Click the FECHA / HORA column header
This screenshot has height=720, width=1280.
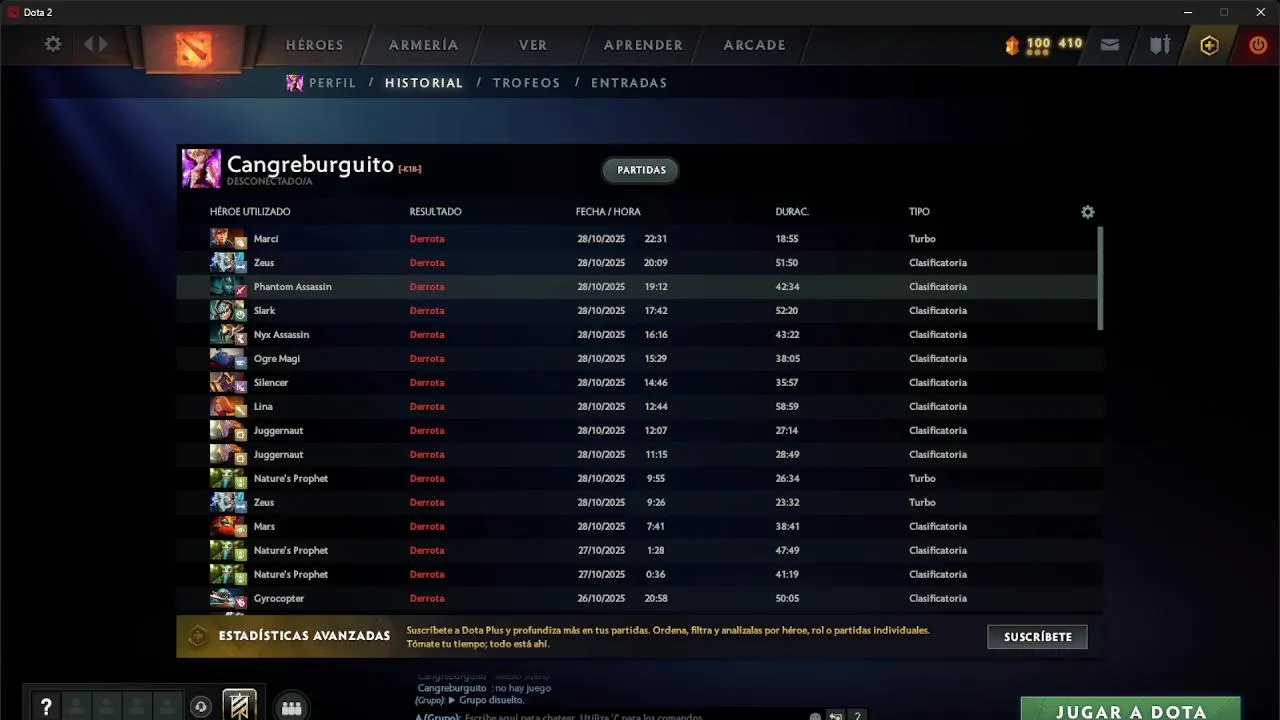(608, 212)
